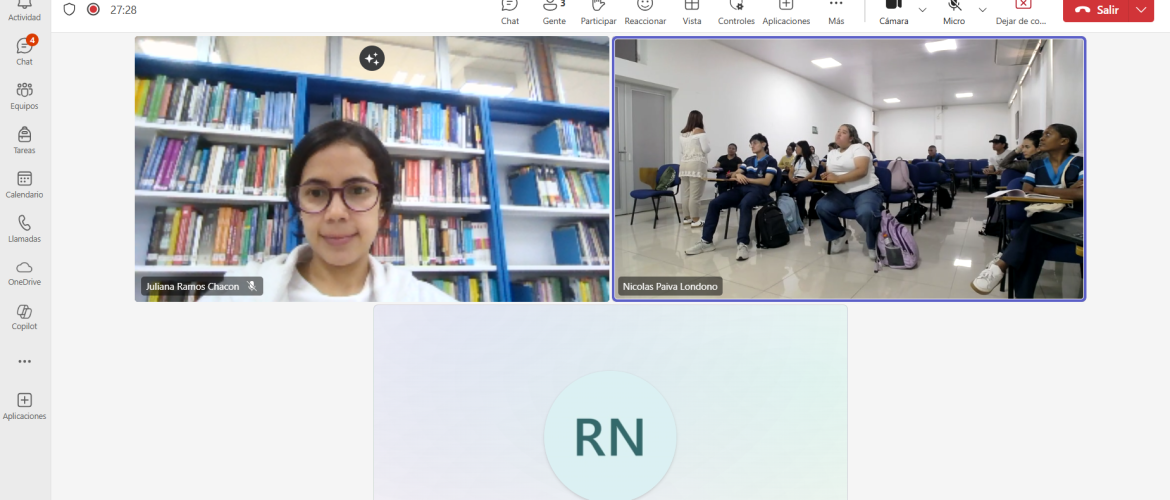Viewport: 1170px width, 500px height.
Task: Open the Chat section in left sidebar
Action: pyautogui.click(x=24, y=50)
